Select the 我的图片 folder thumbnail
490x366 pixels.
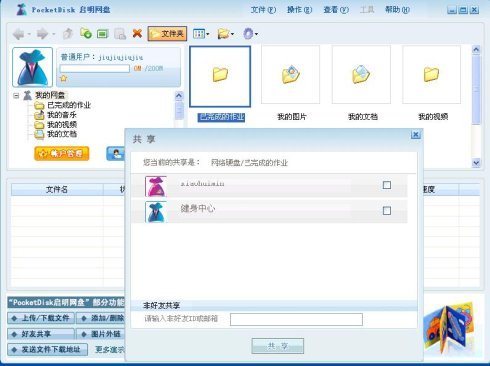point(290,75)
